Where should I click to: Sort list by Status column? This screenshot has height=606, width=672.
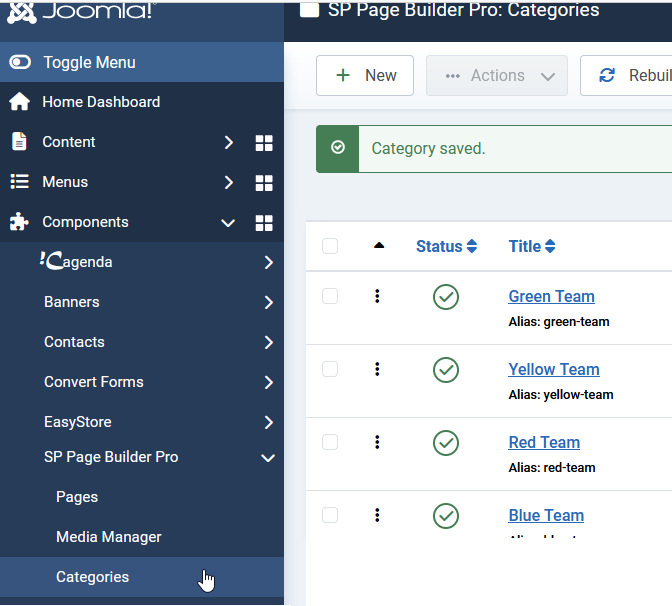[447, 246]
